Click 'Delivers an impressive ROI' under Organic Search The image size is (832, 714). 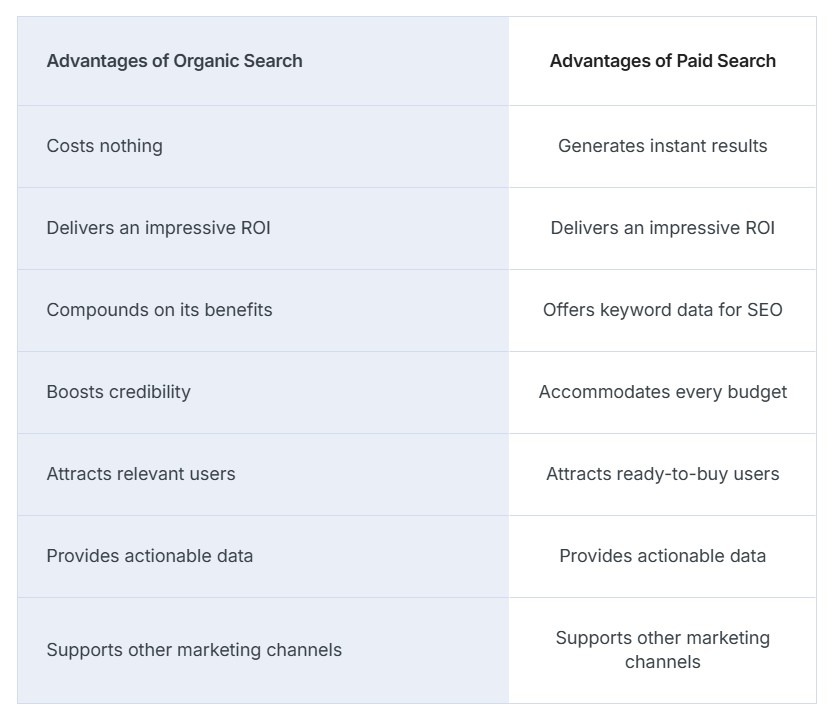click(158, 228)
